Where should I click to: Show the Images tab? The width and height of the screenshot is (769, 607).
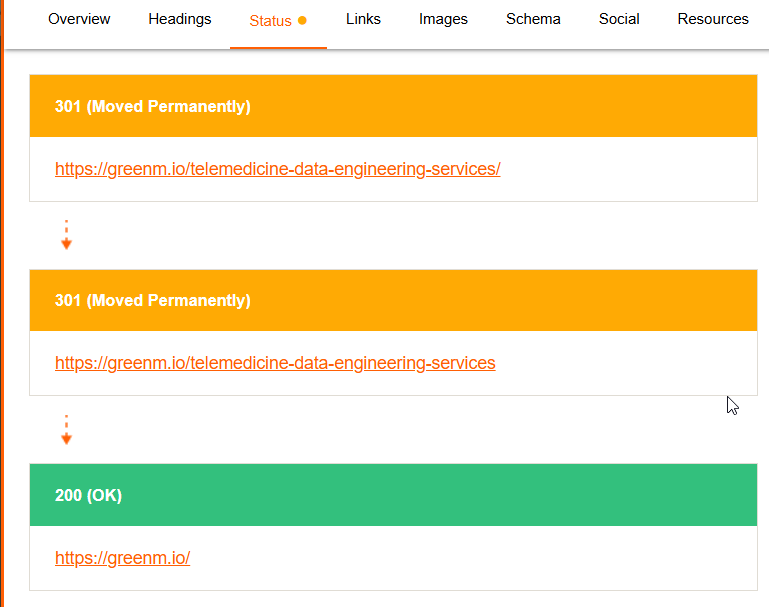[443, 19]
